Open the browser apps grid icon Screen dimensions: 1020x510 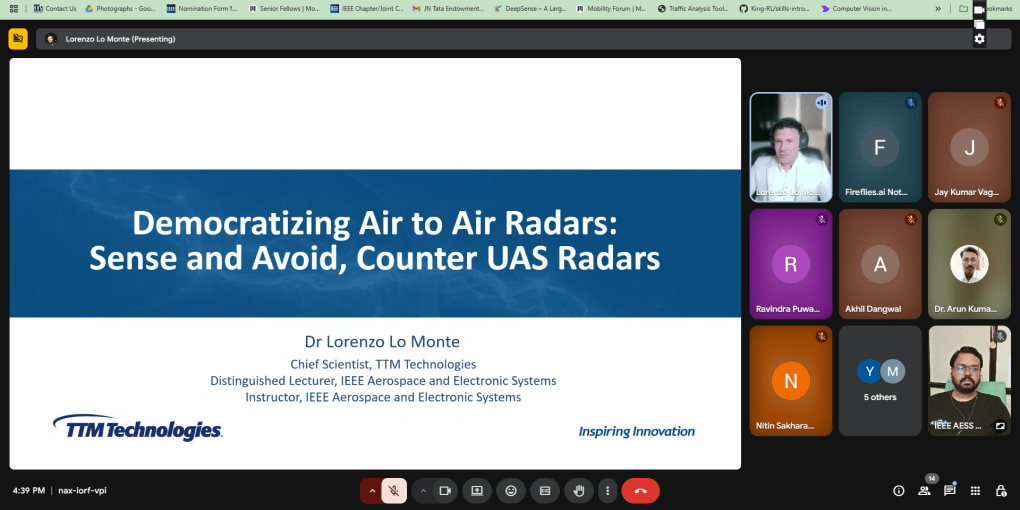(14, 8)
